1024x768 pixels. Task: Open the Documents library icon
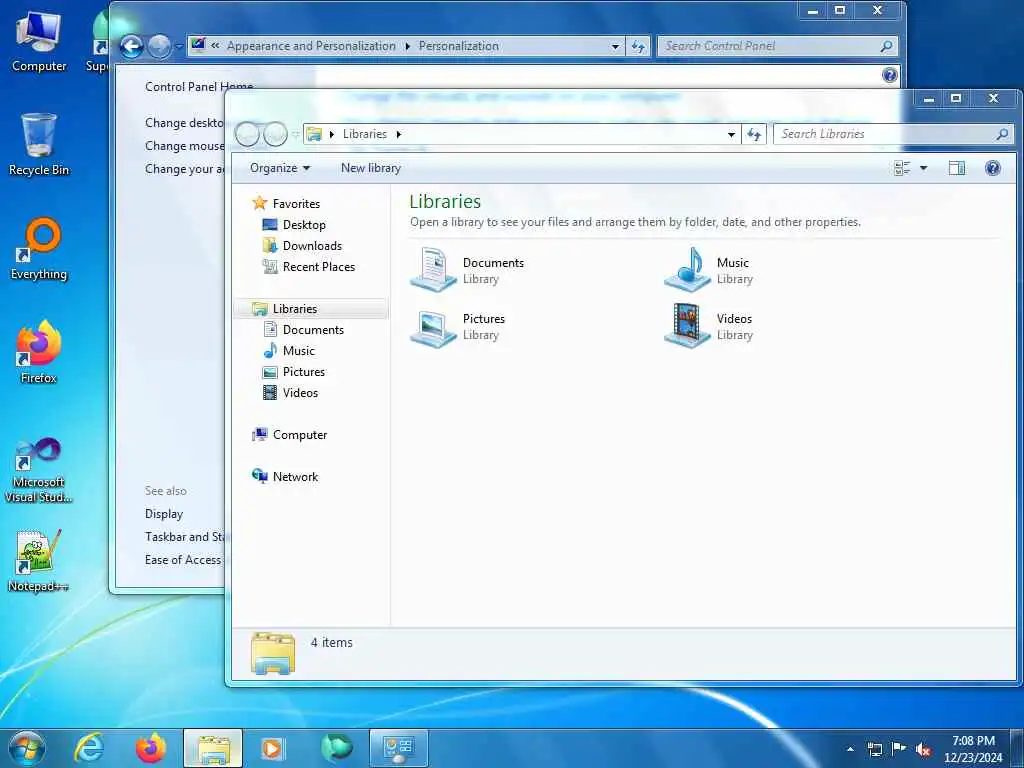click(433, 269)
